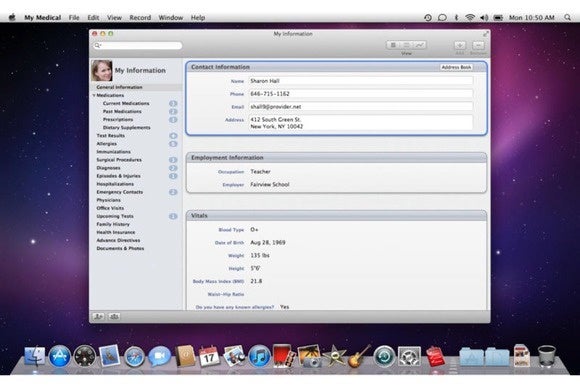Open Finder from the Dock
This screenshot has height=388, width=580.
[x=34, y=356]
